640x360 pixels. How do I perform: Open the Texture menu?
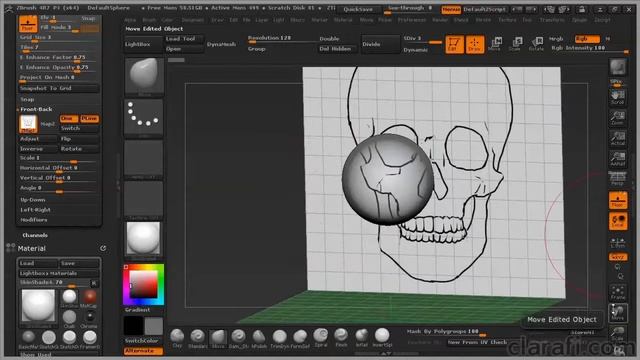coord(507,19)
